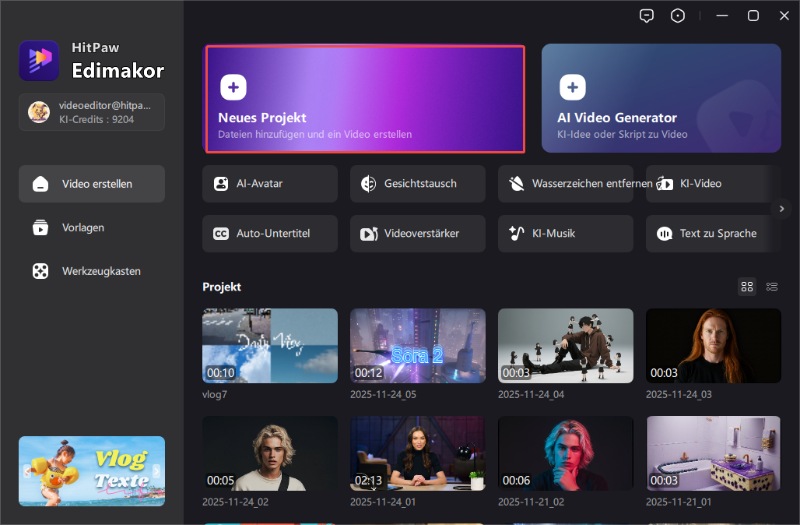The image size is (800, 525).
Task: Launch the KI-Musik tool
Action: pyautogui.click(x=565, y=234)
